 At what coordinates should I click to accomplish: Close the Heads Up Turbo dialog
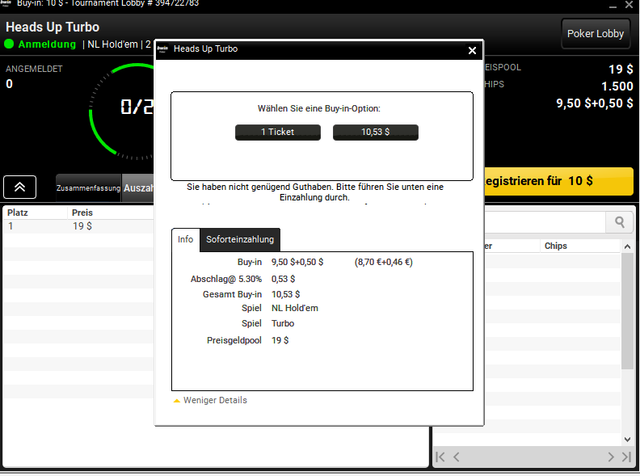(x=472, y=50)
